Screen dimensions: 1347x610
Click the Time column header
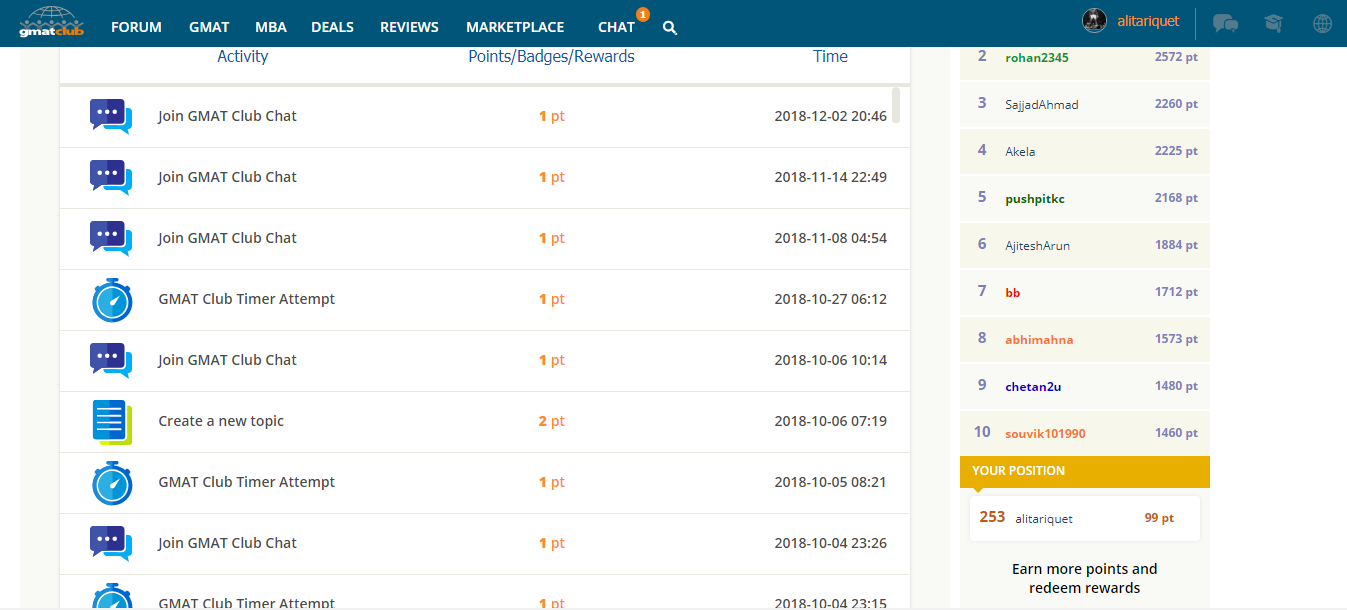click(x=830, y=56)
